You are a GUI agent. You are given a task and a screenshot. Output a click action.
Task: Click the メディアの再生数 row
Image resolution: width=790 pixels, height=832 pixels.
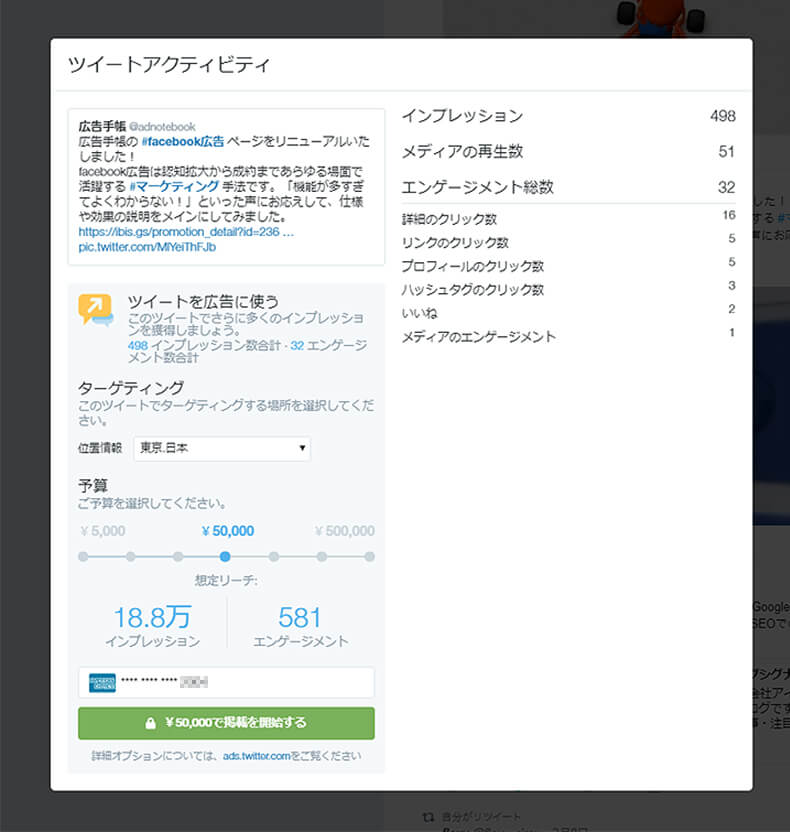point(568,151)
